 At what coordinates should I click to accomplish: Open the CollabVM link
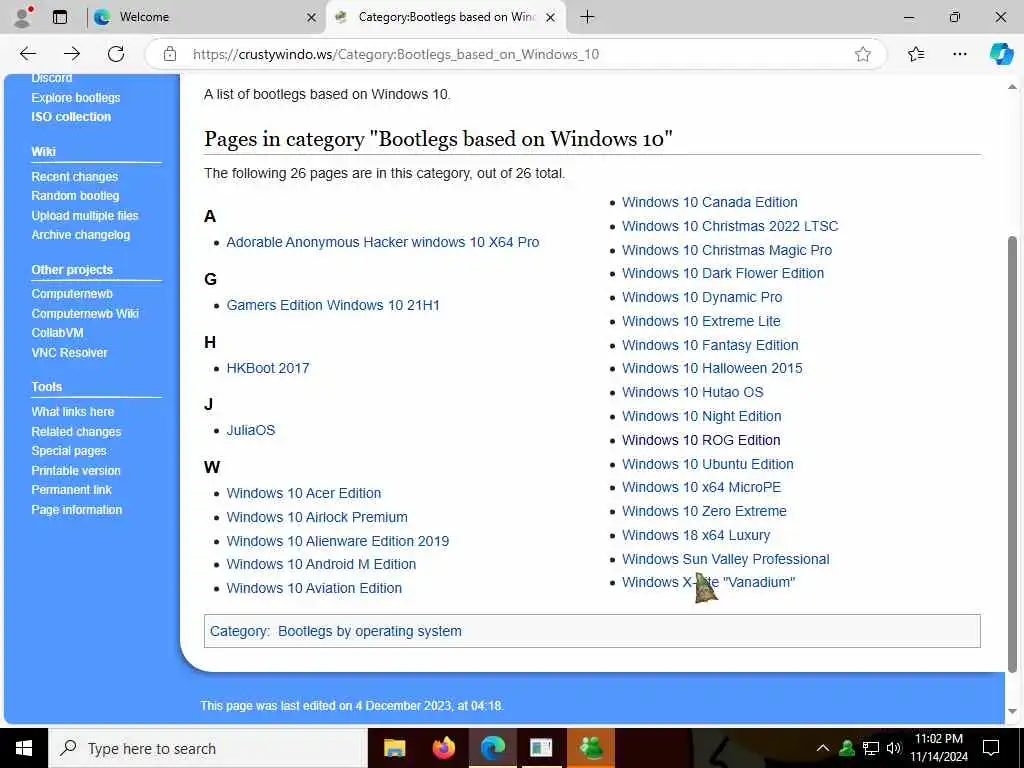[x=57, y=333]
